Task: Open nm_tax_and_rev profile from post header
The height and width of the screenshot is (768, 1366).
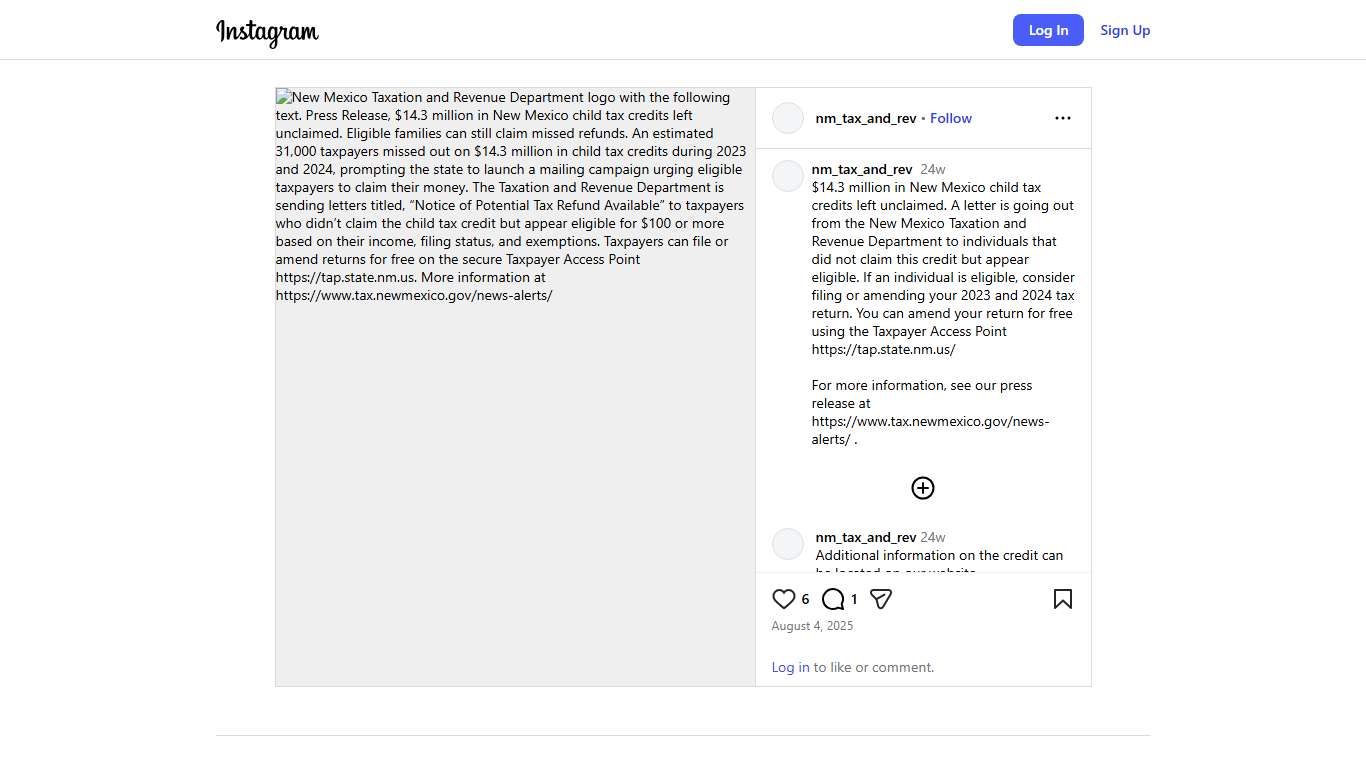Action: [866, 118]
